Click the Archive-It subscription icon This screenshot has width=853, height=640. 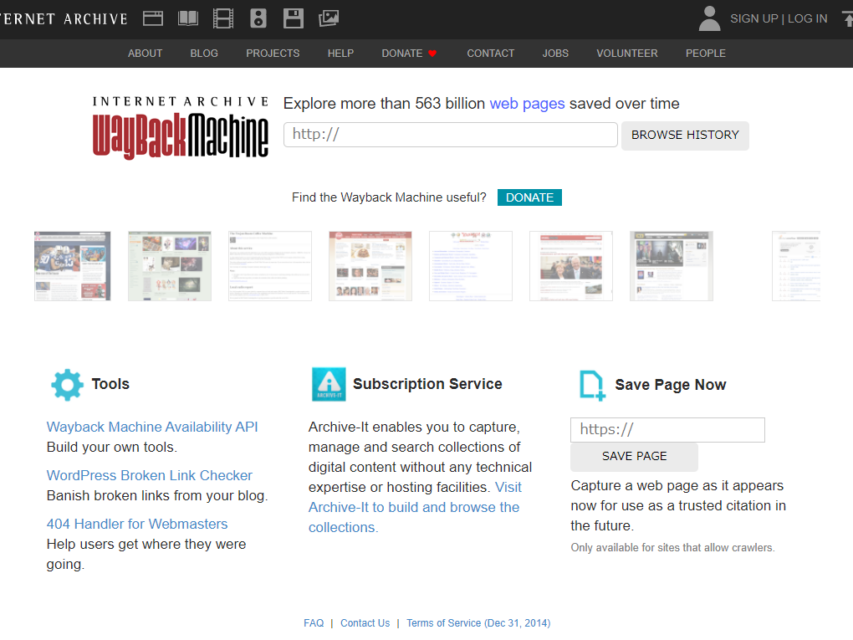[329, 384]
